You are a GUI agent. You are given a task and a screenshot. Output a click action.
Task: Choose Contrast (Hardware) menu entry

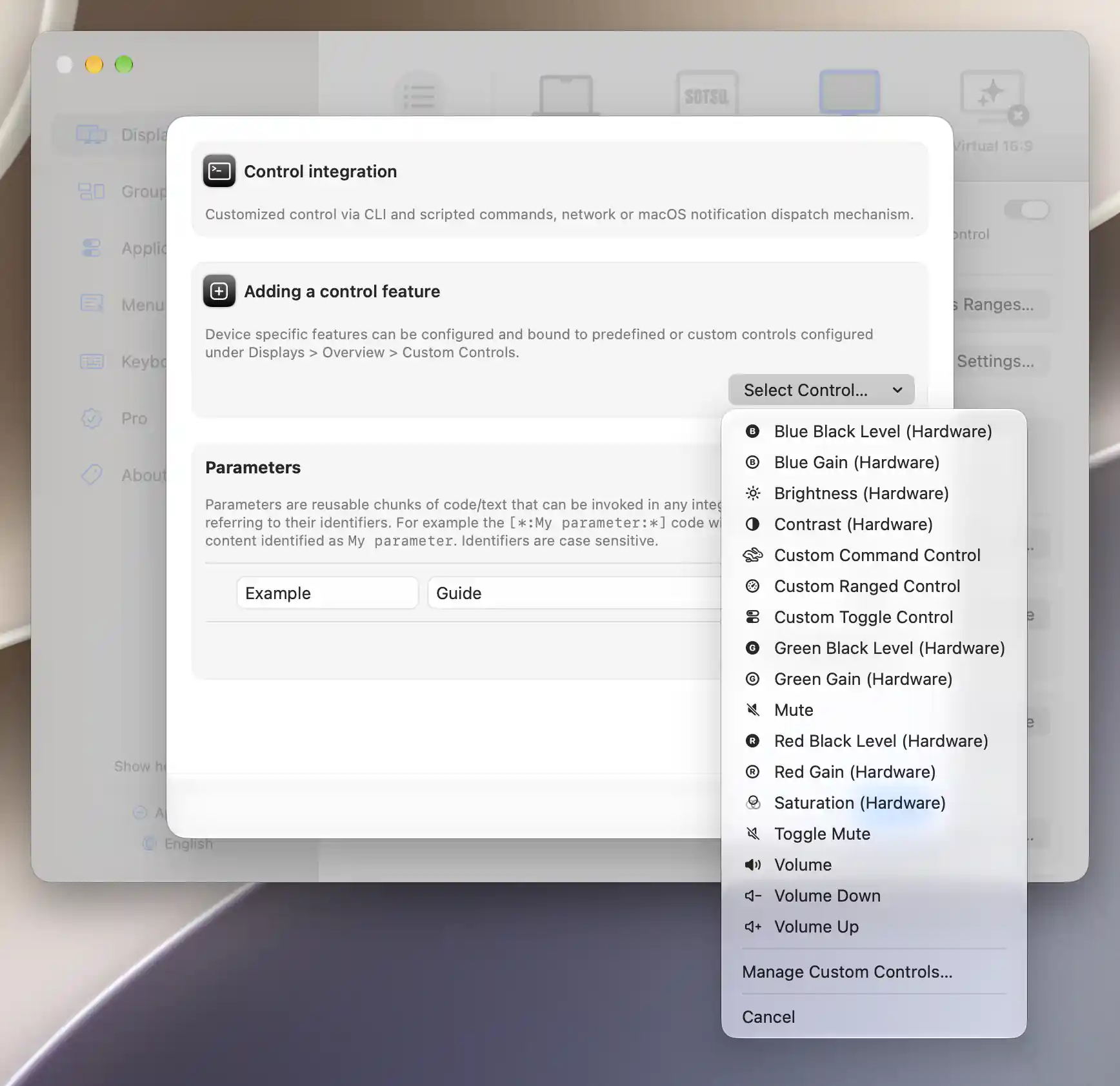[x=874, y=524]
